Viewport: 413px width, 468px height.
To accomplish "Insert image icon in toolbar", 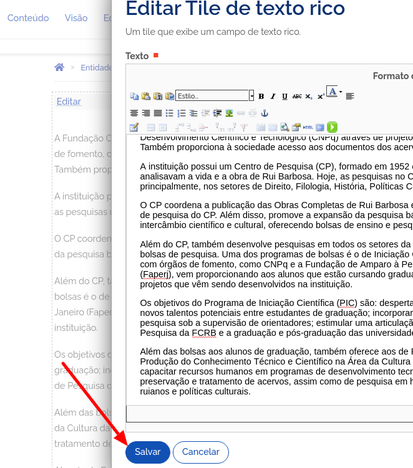I will pos(229,113).
